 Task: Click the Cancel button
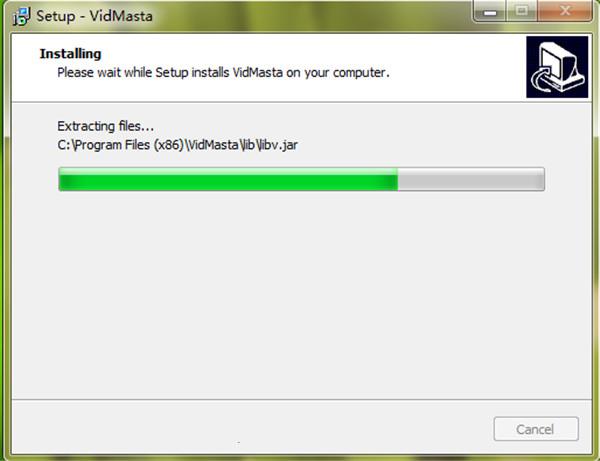point(536,429)
